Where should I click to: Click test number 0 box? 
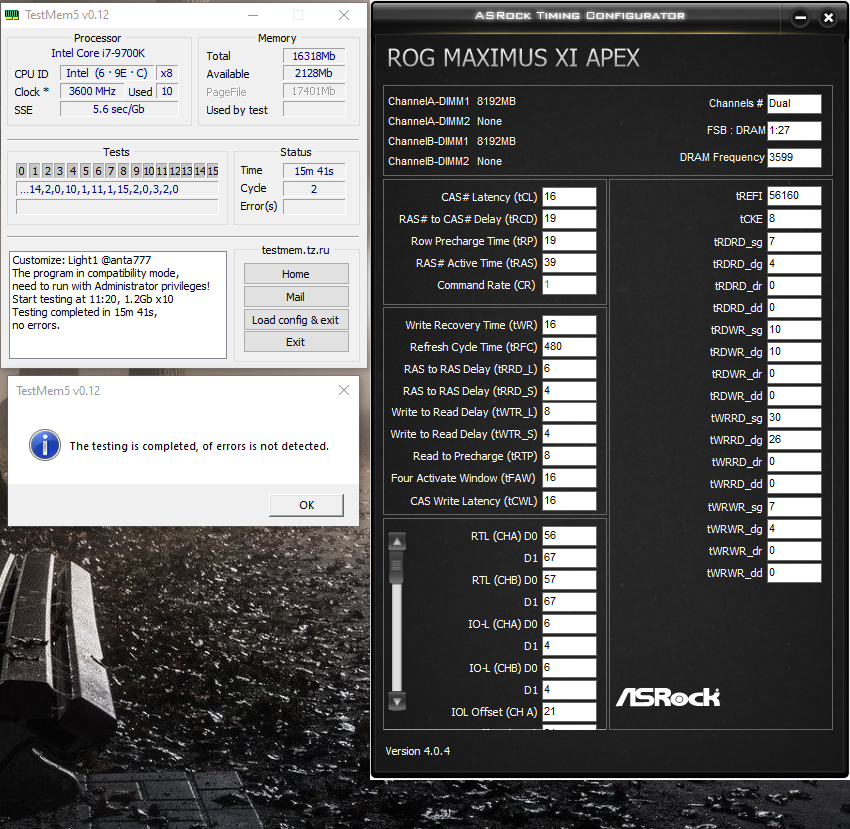click(x=21, y=171)
